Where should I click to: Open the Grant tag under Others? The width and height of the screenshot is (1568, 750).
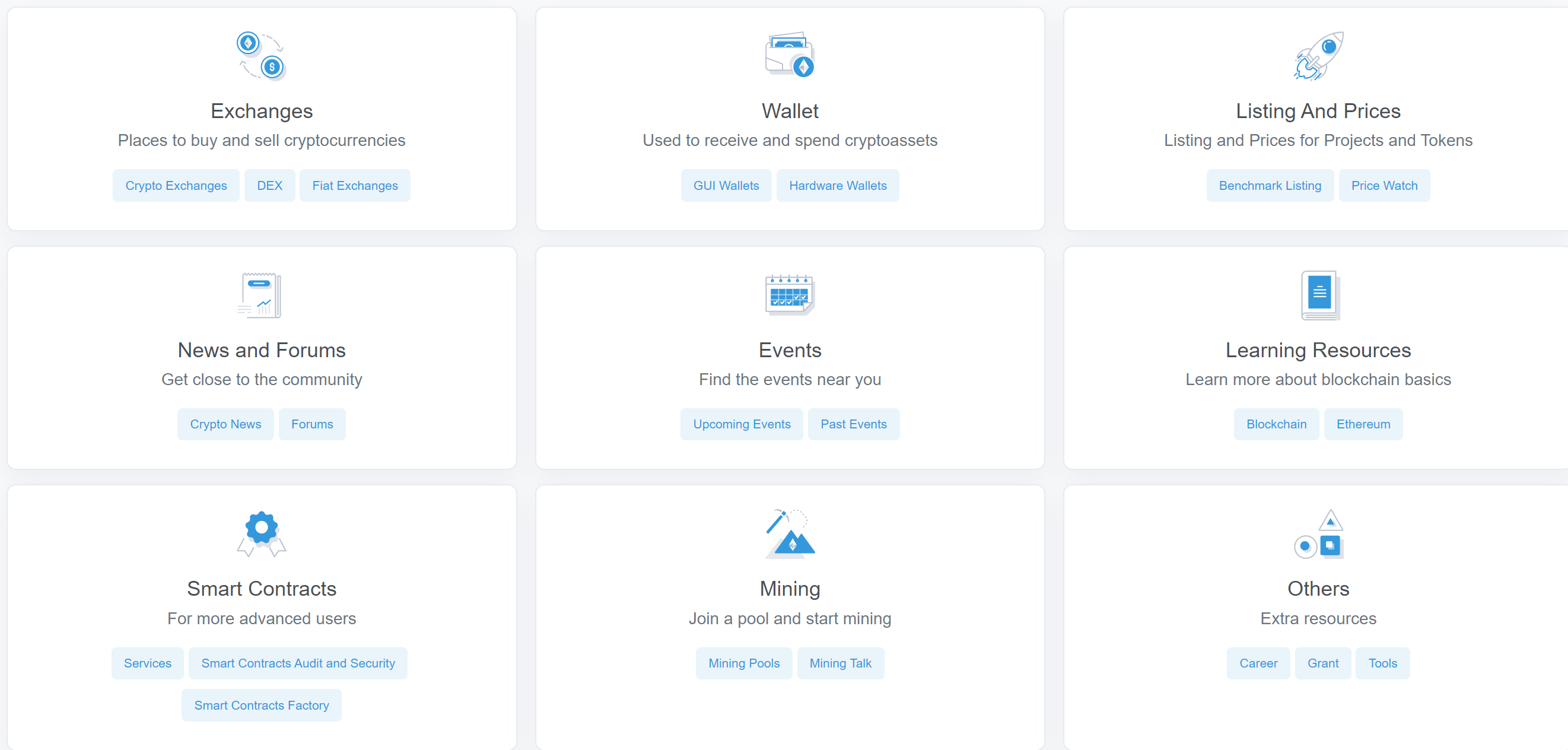pos(1322,663)
